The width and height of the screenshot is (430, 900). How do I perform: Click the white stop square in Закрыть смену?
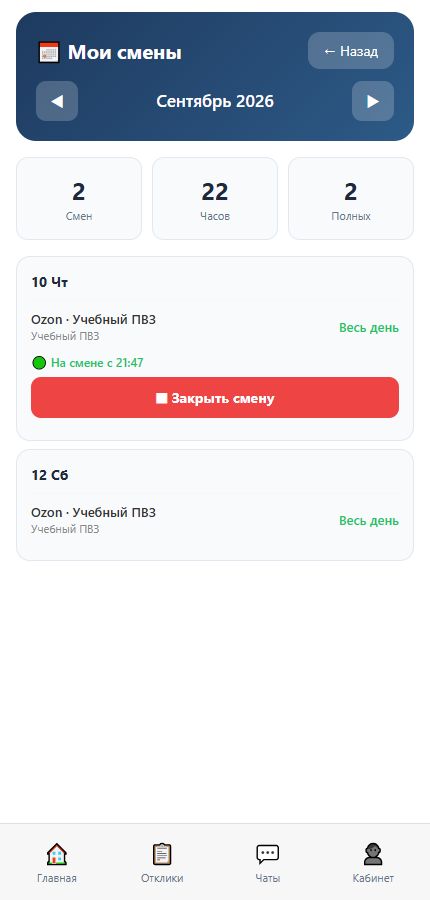coord(161,398)
